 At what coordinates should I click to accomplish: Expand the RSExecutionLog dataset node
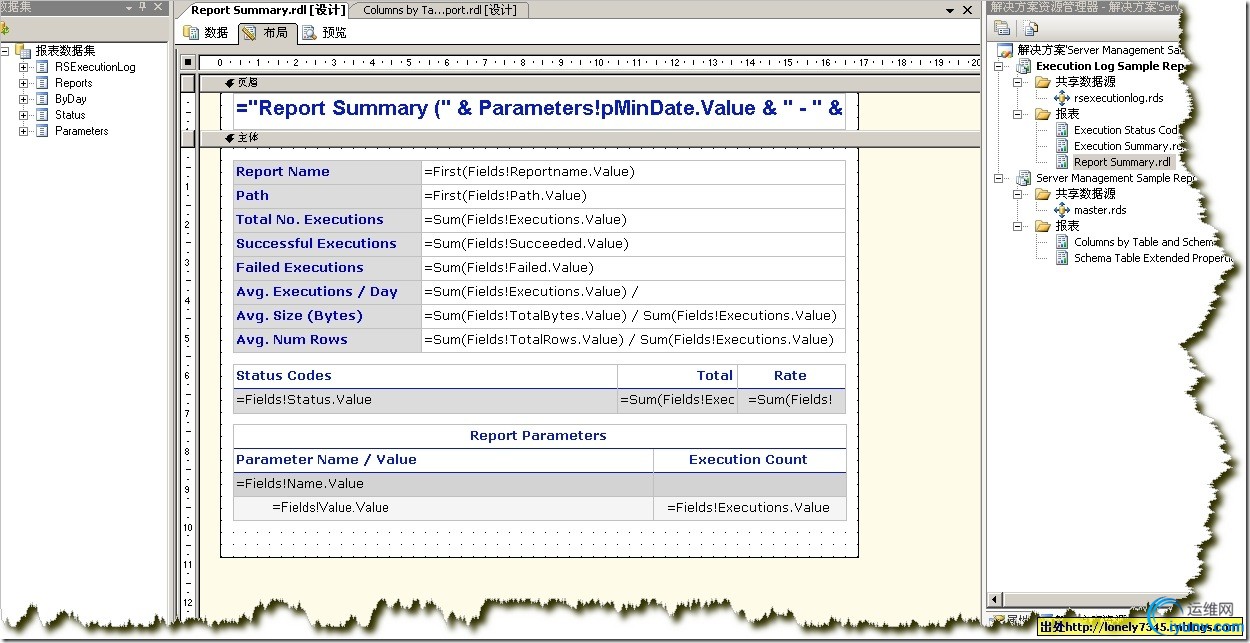click(24, 67)
